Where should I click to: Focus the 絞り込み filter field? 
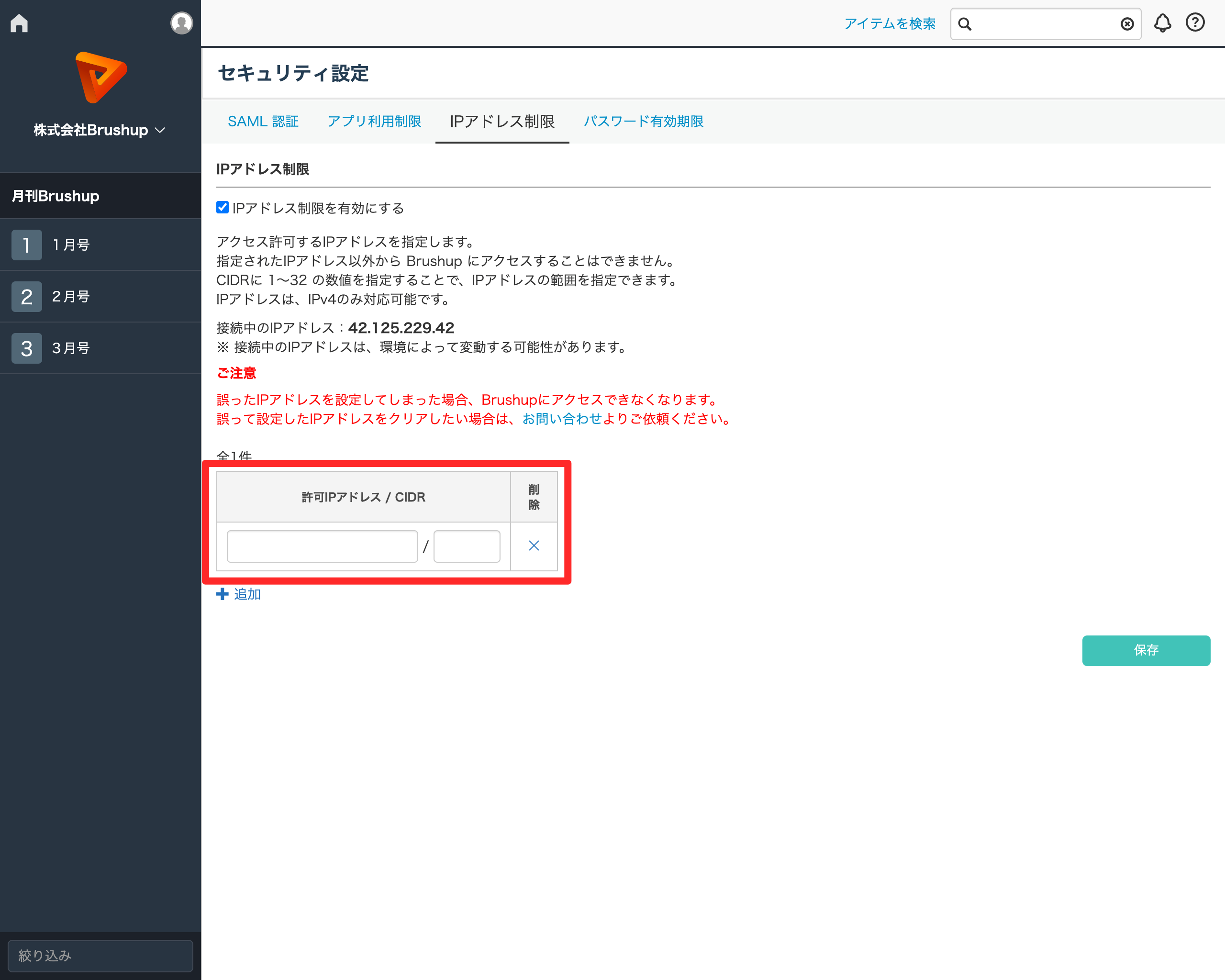click(x=100, y=956)
